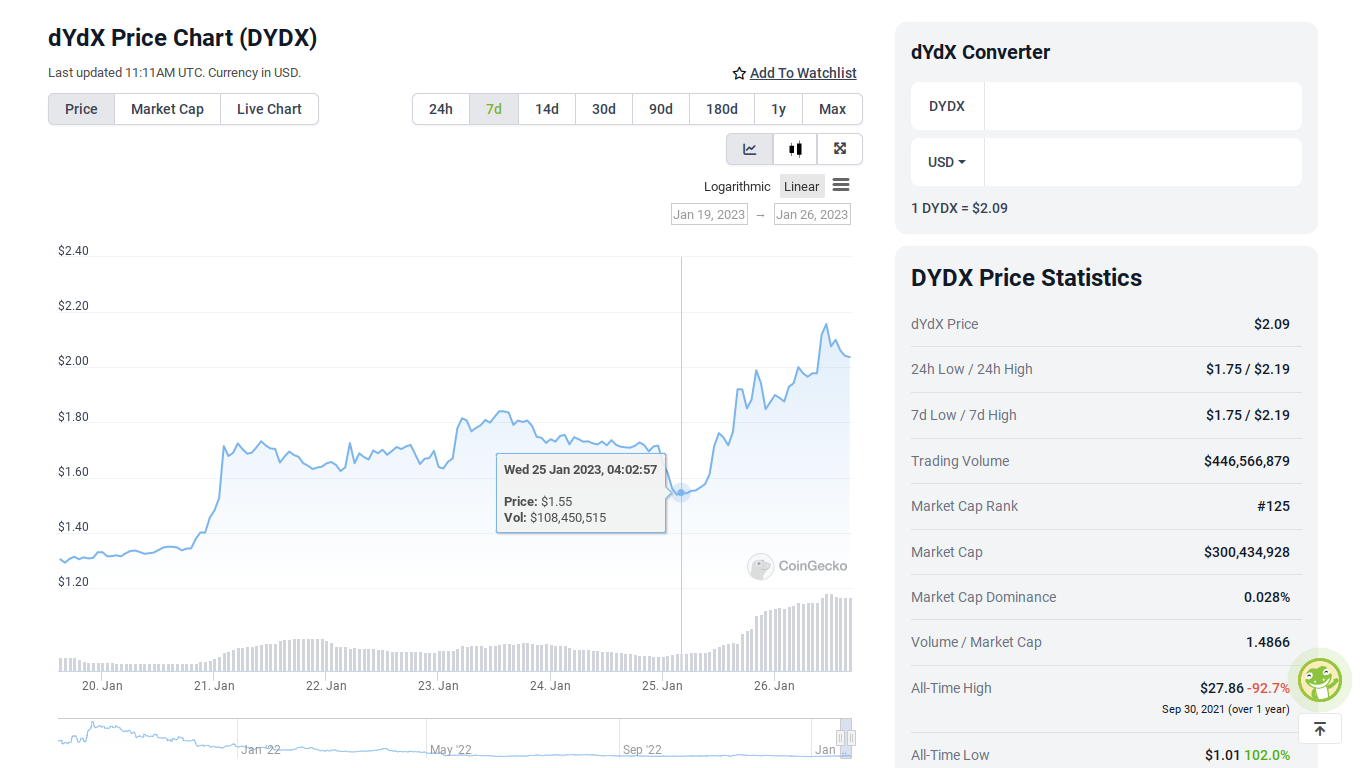Click the green gecko mascot icon
Viewport: 1366px width, 768px height.
(1320, 680)
